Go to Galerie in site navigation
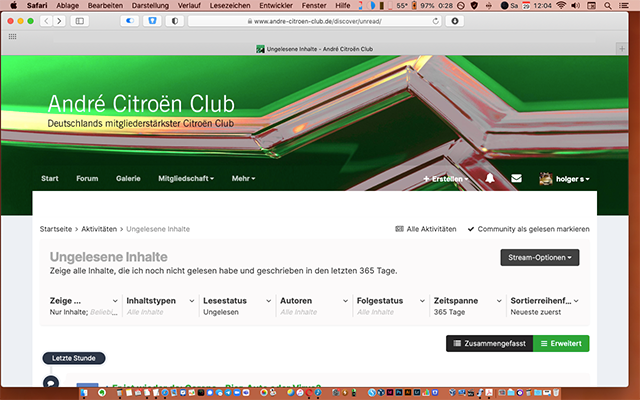Screen dimensions: 640x400 [128, 178]
